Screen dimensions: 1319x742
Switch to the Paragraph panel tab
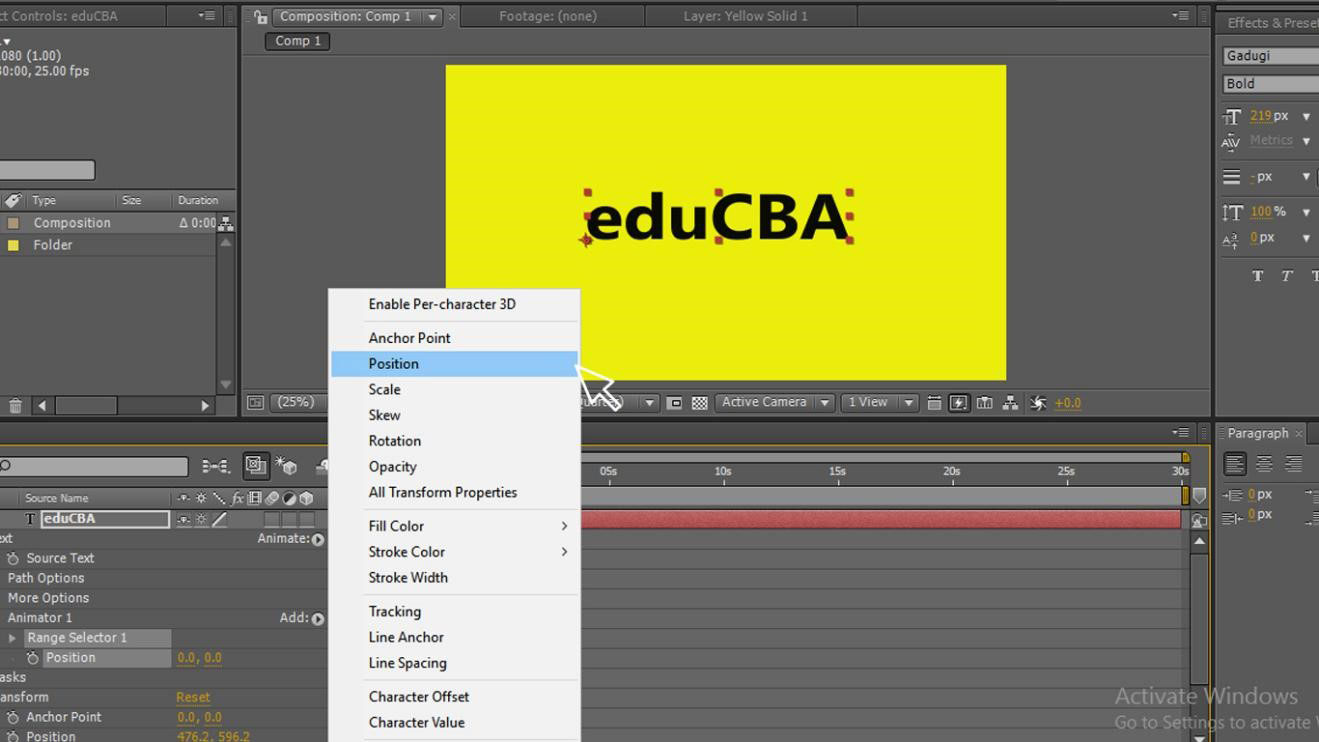[x=1258, y=433]
